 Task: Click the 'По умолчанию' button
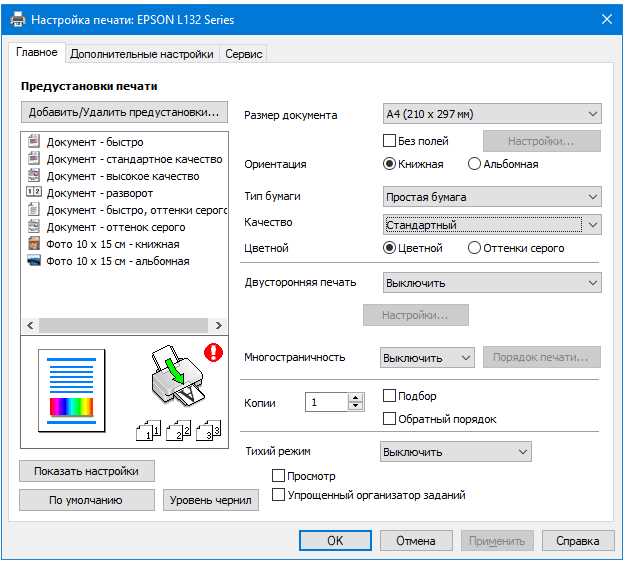click(87, 500)
